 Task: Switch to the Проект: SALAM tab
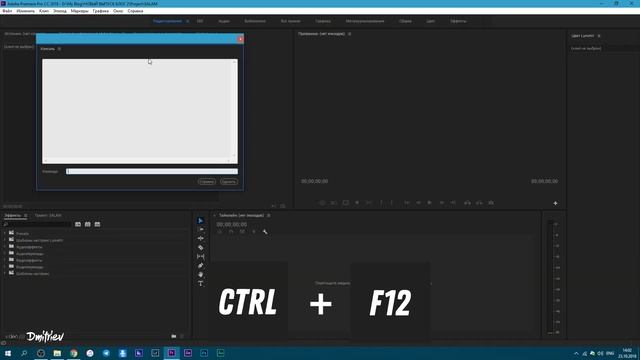[x=48, y=216]
